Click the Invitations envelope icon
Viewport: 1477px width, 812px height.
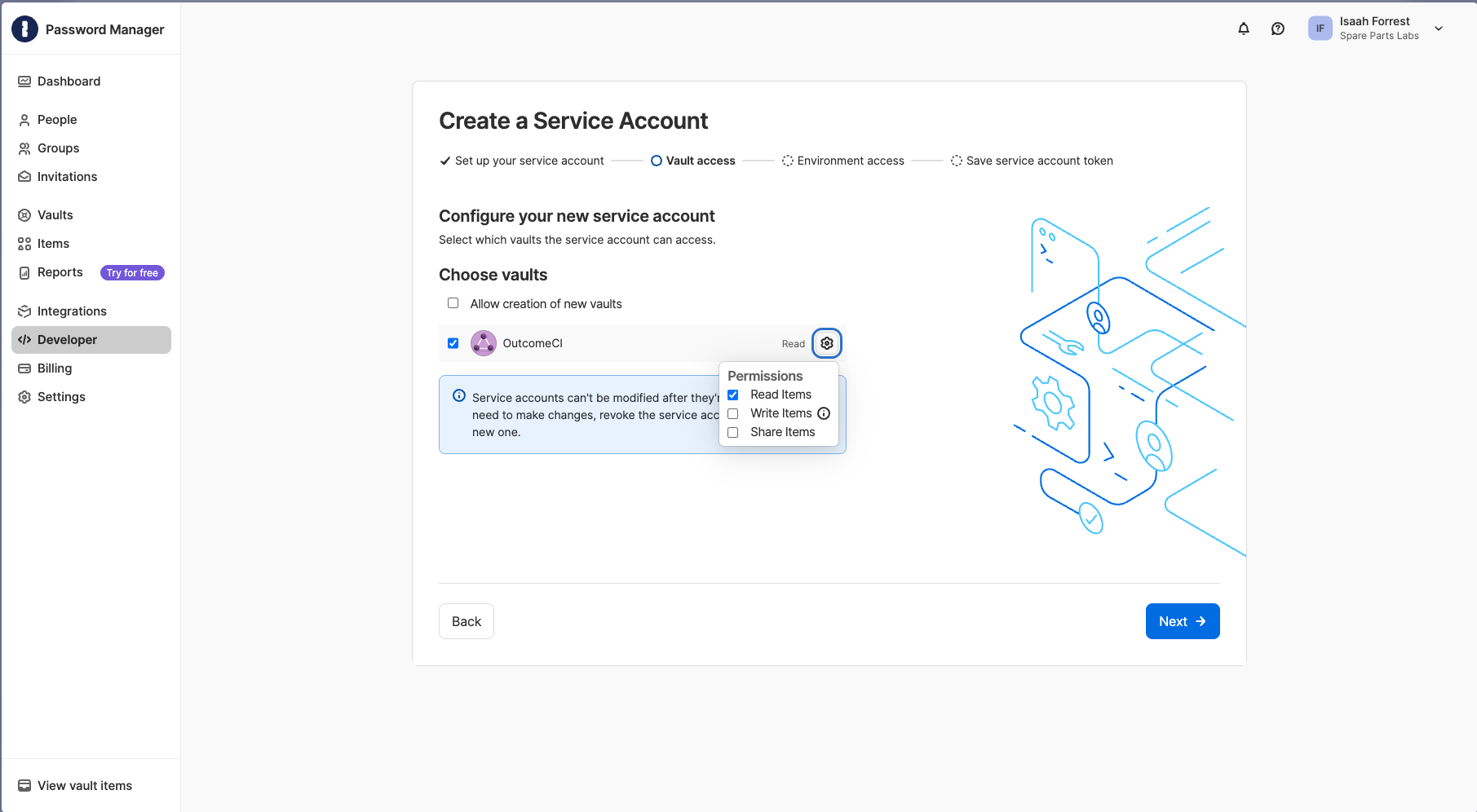click(x=24, y=177)
